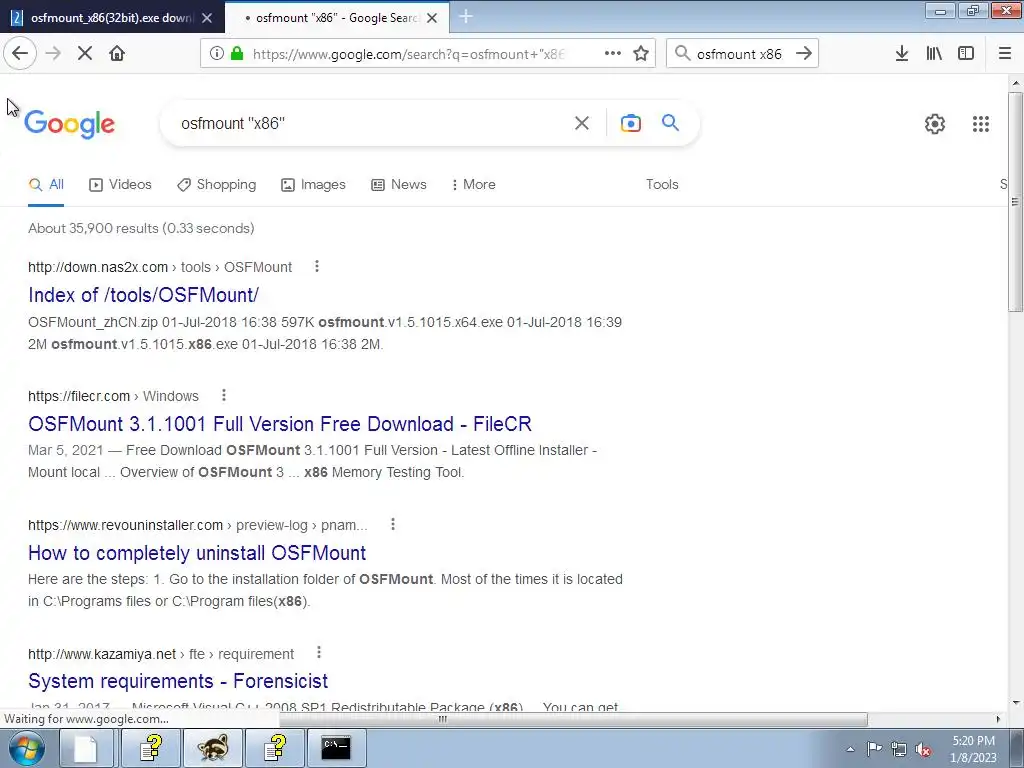Select the Google Search results tab
1024x768 pixels.
tap(337, 18)
